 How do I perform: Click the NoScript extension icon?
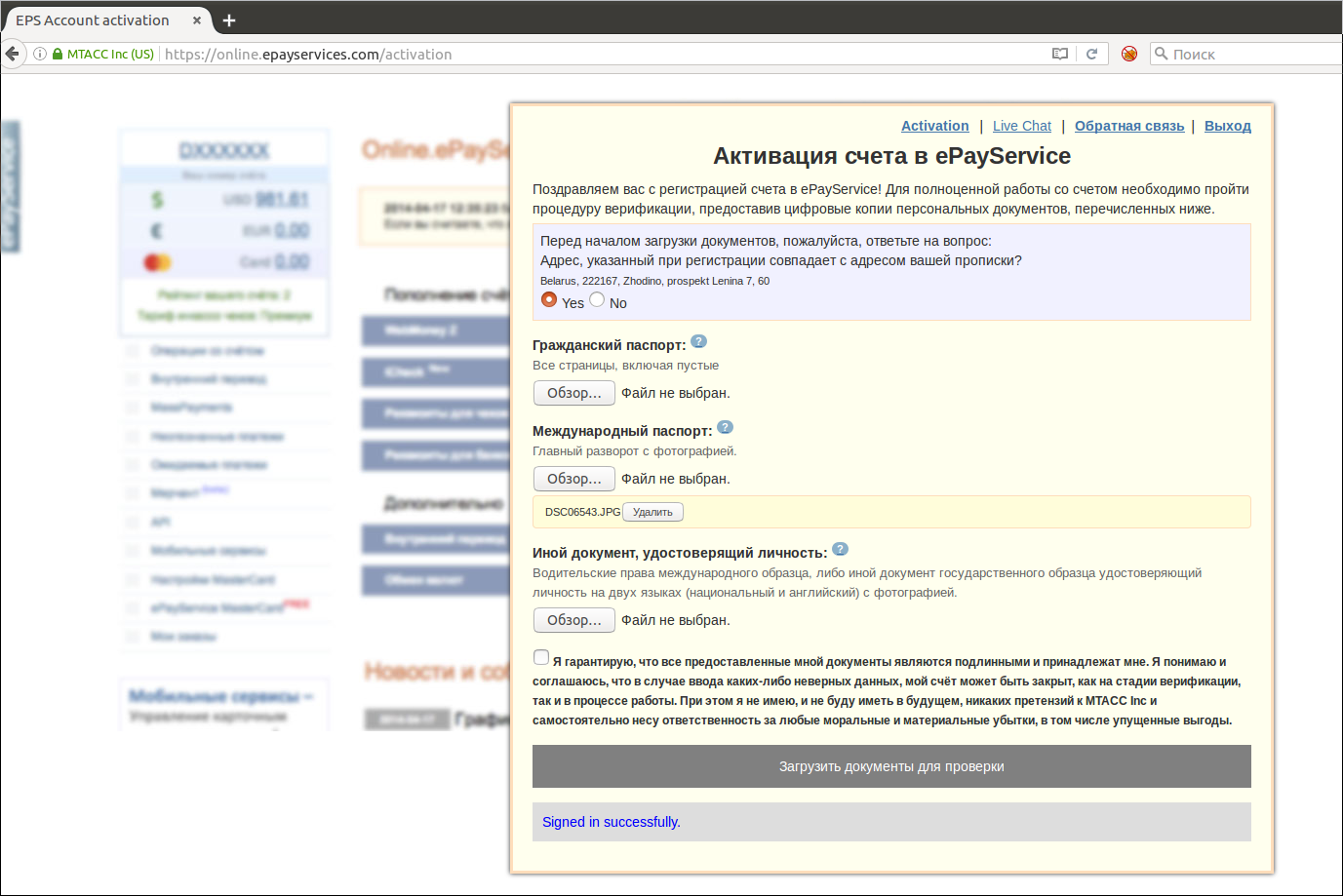[x=1129, y=54]
